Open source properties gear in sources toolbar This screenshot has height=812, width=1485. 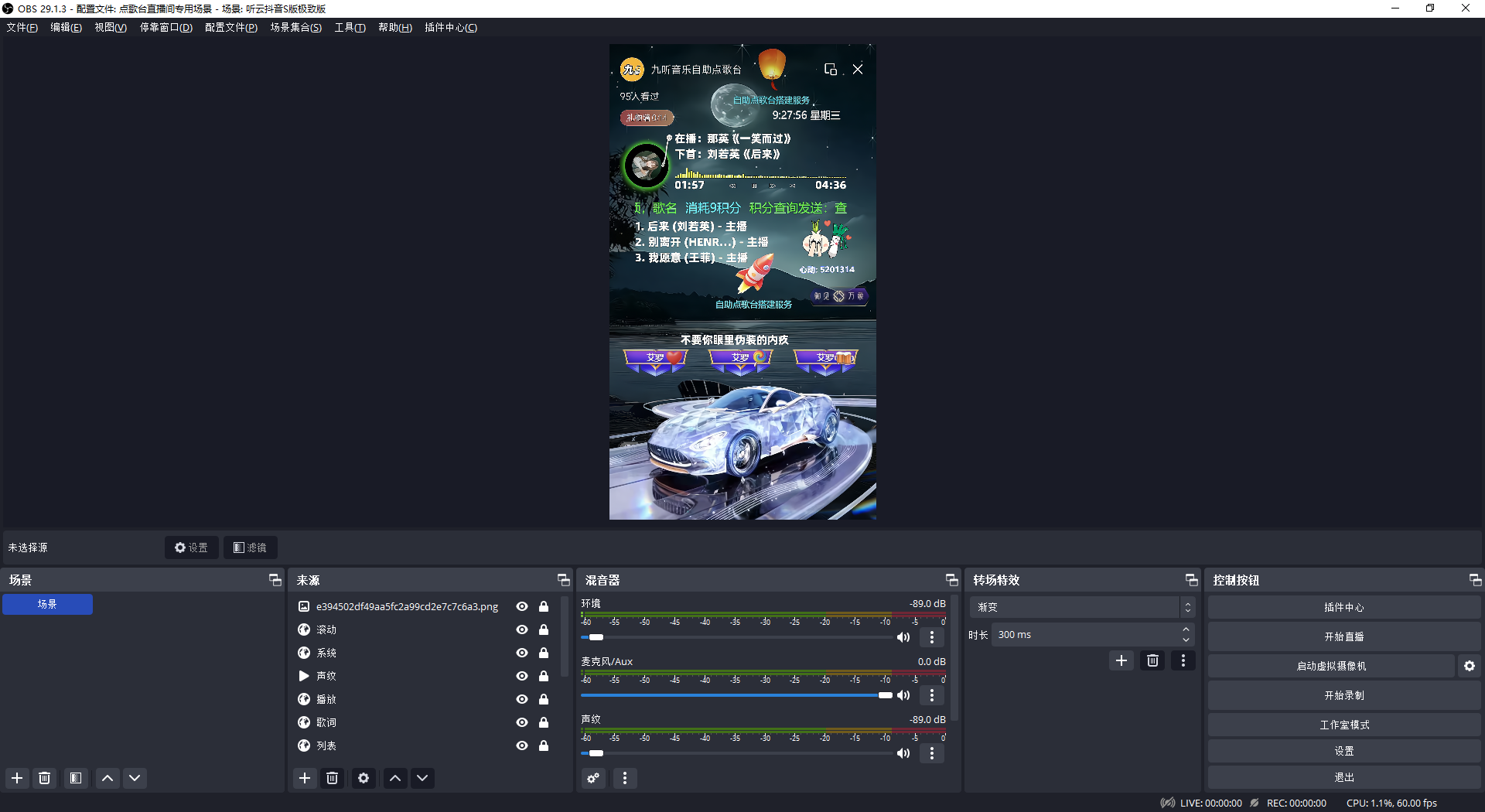point(364,778)
